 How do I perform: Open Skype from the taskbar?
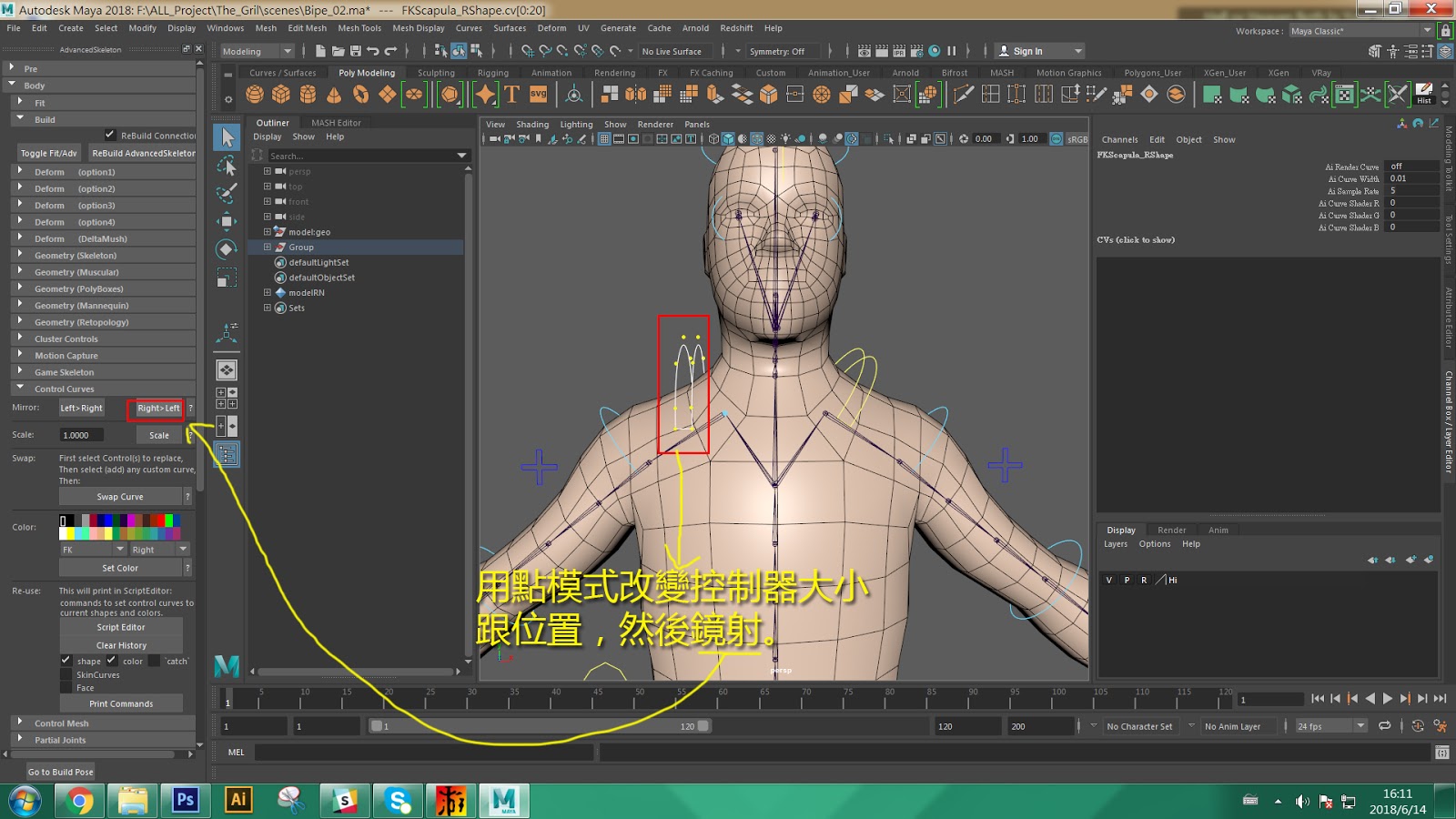[398, 801]
